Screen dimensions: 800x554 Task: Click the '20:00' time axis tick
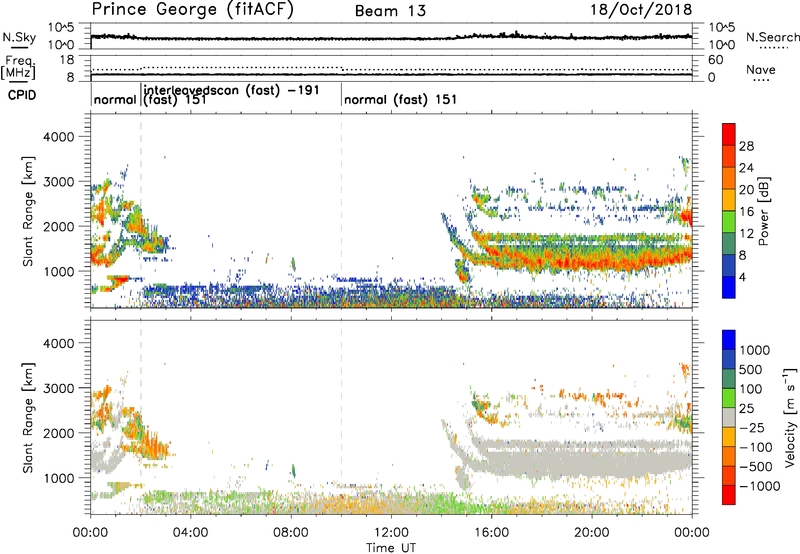coord(591,533)
